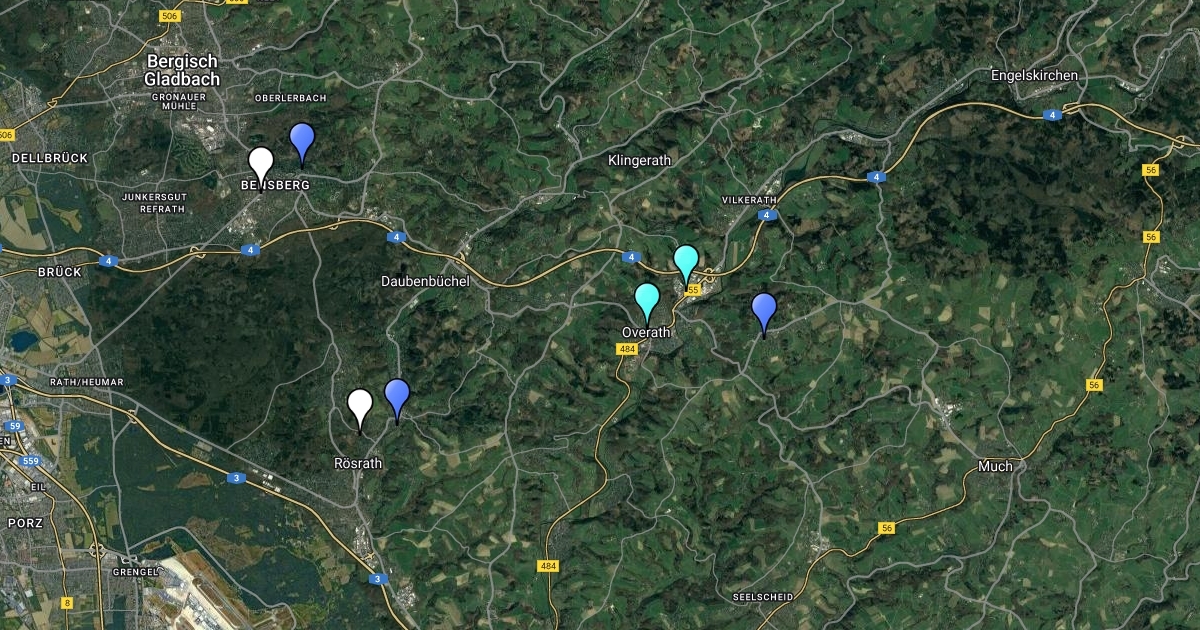Viewport: 1200px width, 630px height.
Task: Click the Dellbrück district label
Action: (x=50, y=158)
